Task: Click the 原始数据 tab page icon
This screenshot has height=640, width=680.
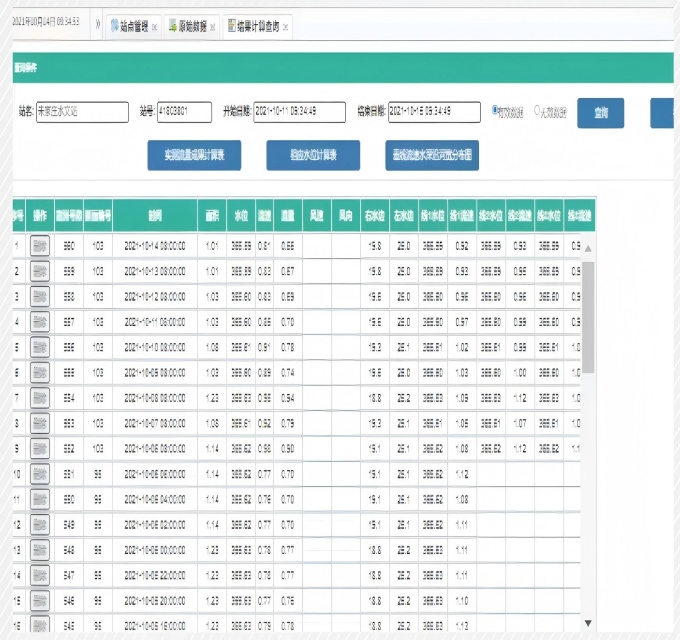Action: point(172,25)
